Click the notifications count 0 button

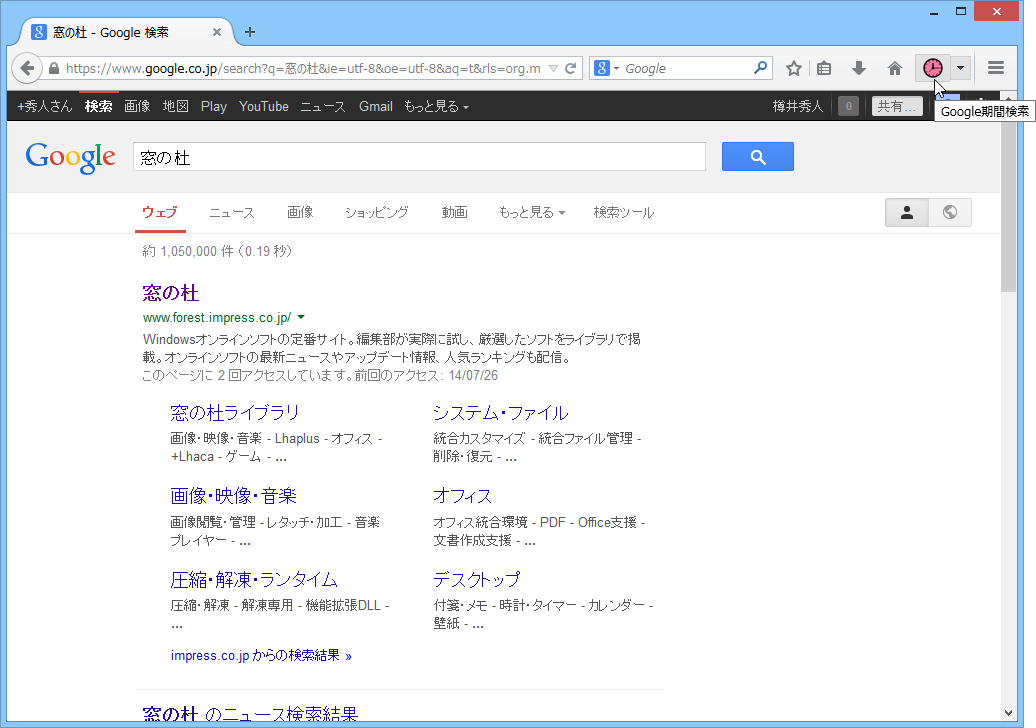click(x=848, y=106)
